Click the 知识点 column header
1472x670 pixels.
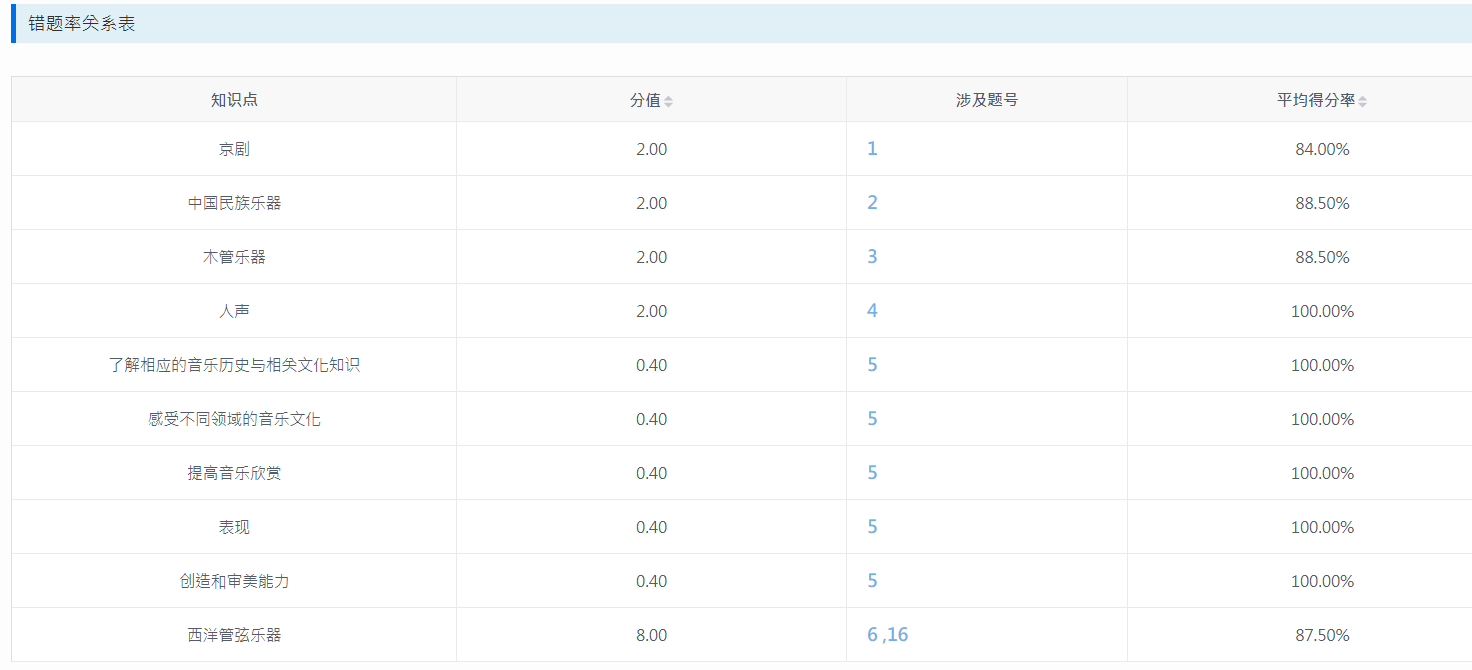pyautogui.click(x=234, y=100)
